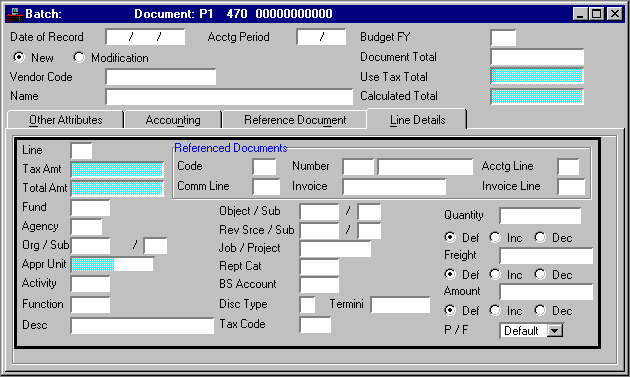Choose Def under Freight
The width and height of the screenshot is (630, 377).
(450, 274)
